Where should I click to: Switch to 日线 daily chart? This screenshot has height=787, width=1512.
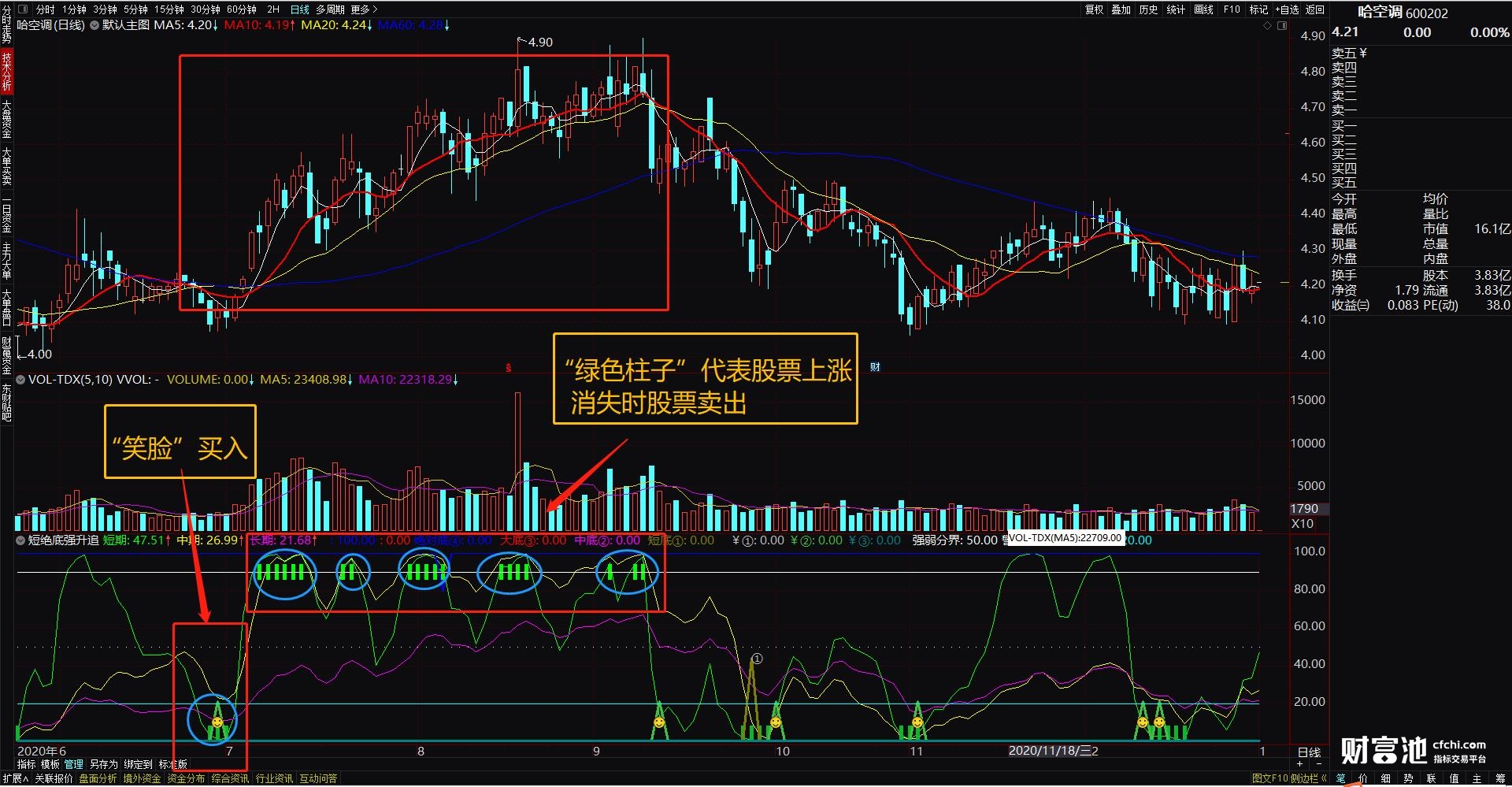point(300,9)
